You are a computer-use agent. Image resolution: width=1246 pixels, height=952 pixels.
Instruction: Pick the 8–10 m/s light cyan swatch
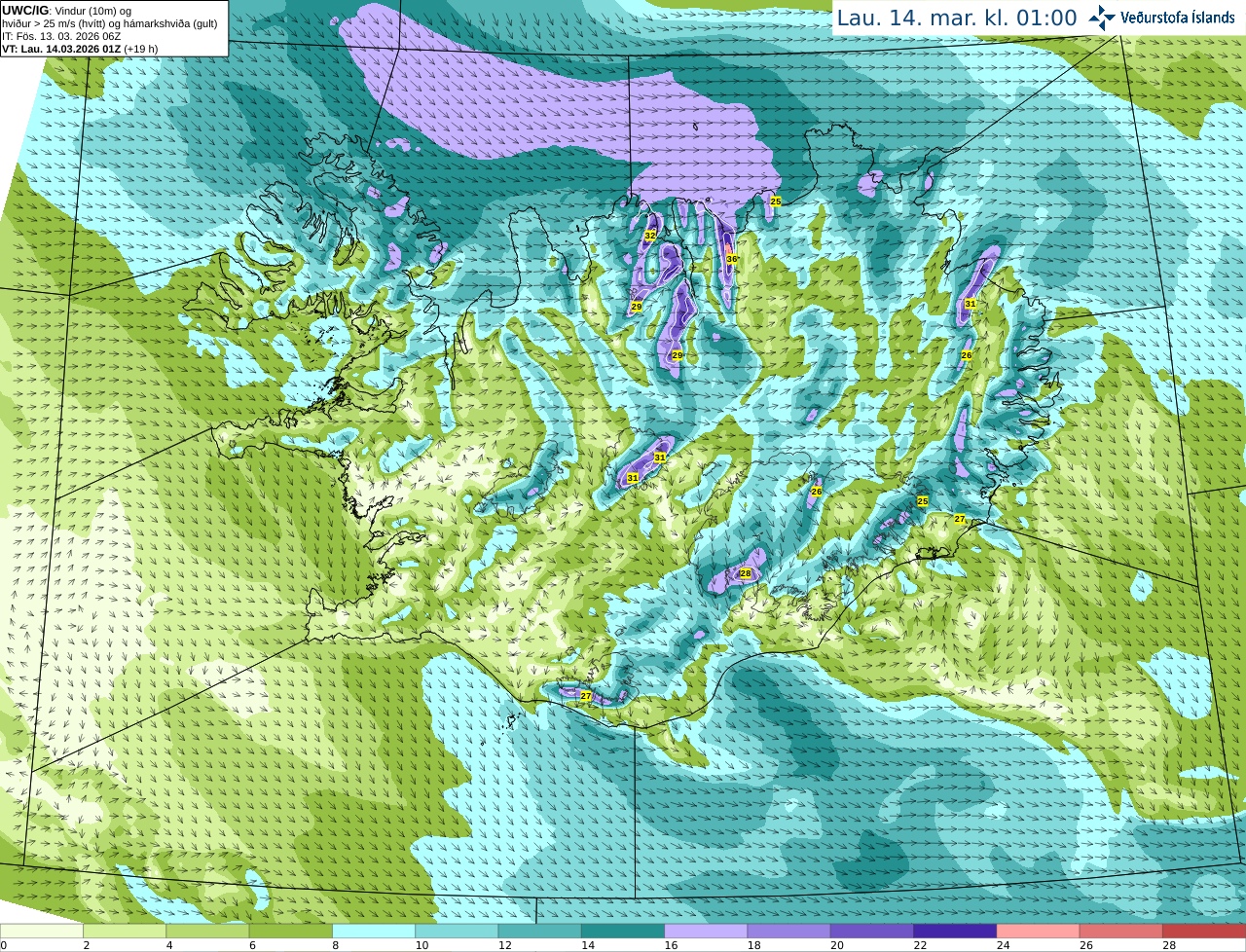[374, 932]
